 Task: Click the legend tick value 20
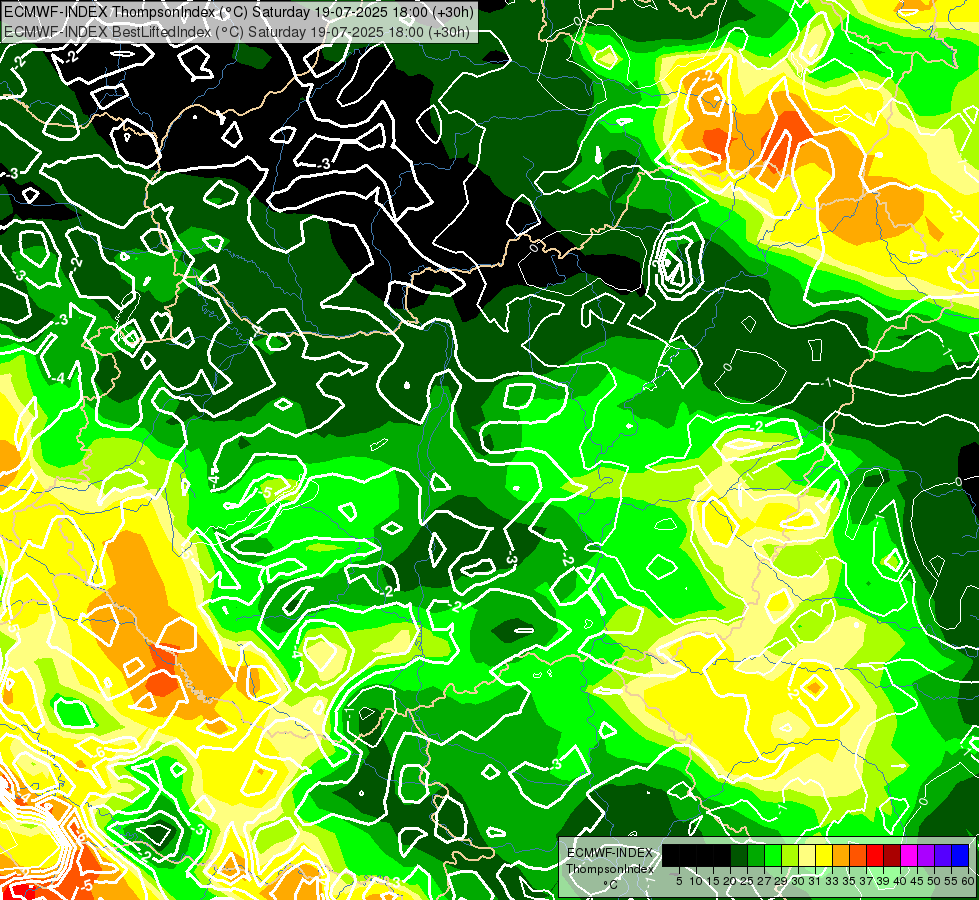coord(730,881)
